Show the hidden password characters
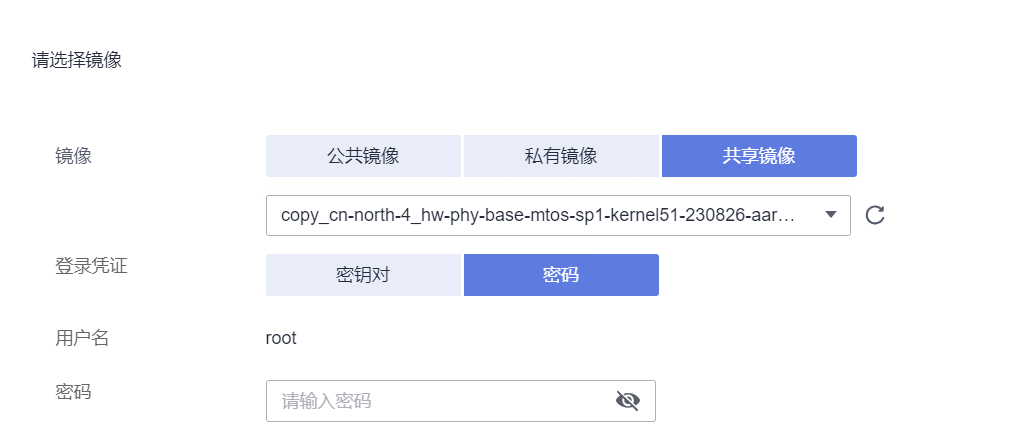 click(628, 400)
